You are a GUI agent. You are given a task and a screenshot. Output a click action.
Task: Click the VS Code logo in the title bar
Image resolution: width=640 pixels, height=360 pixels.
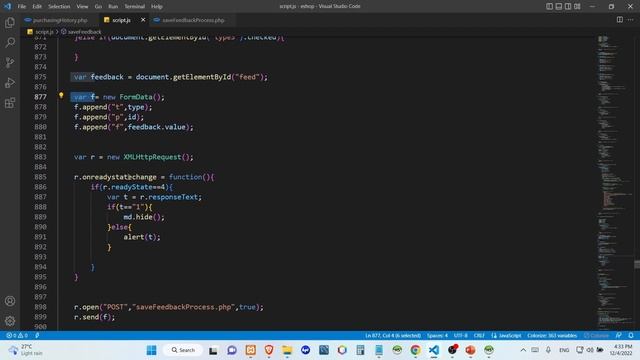click(7, 6)
